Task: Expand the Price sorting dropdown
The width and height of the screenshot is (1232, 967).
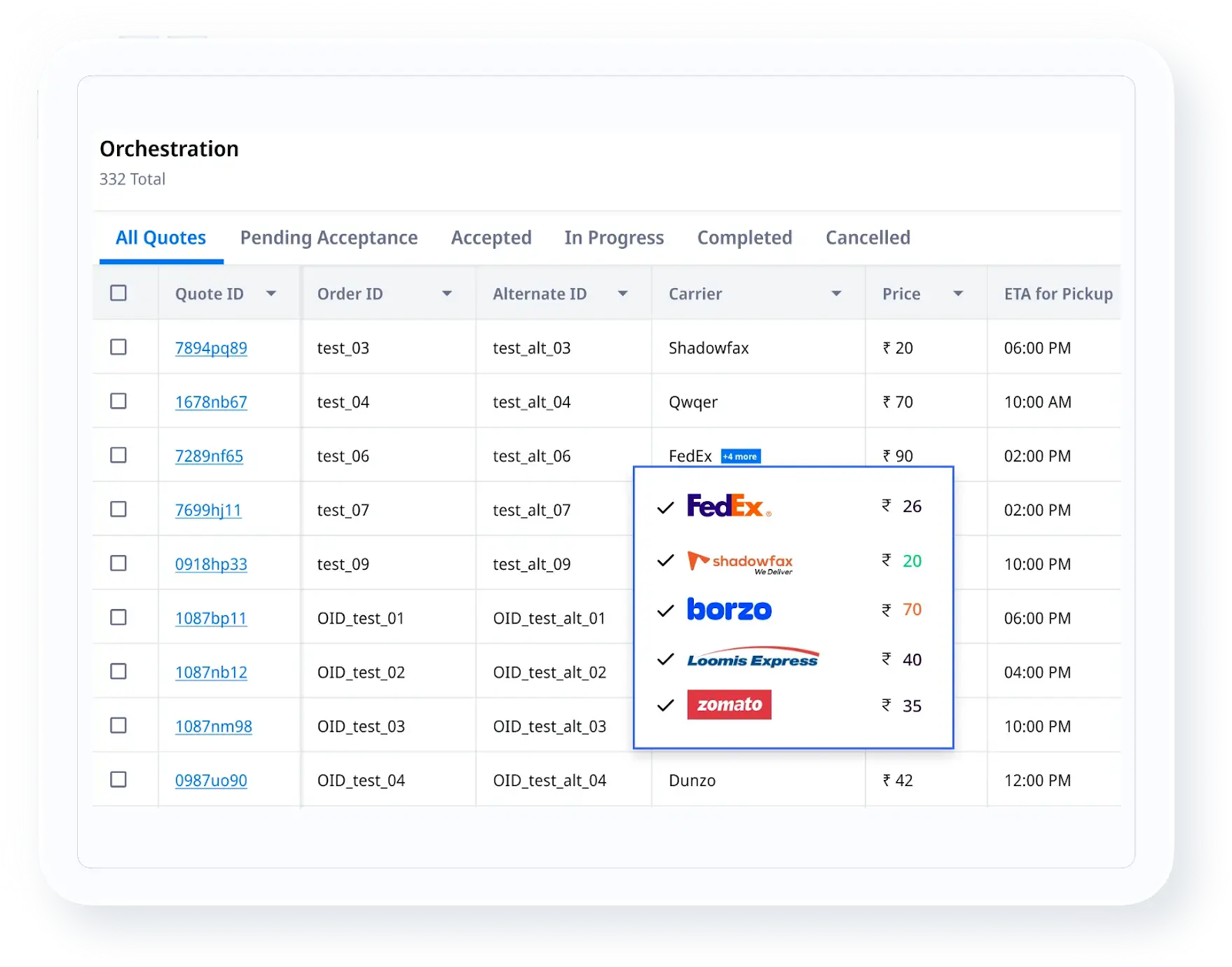Action: point(958,293)
